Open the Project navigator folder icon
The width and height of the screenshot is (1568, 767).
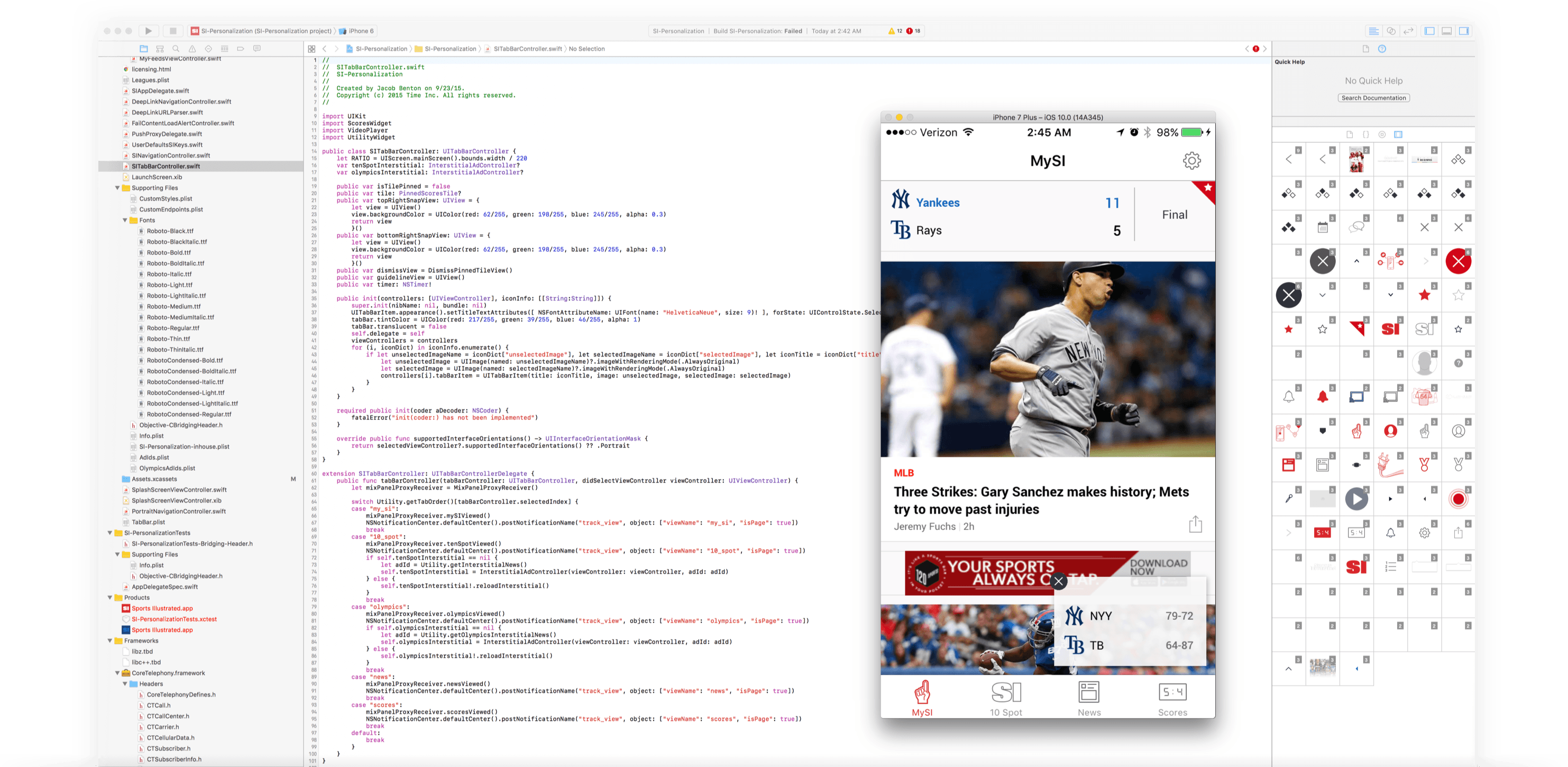click(x=144, y=49)
